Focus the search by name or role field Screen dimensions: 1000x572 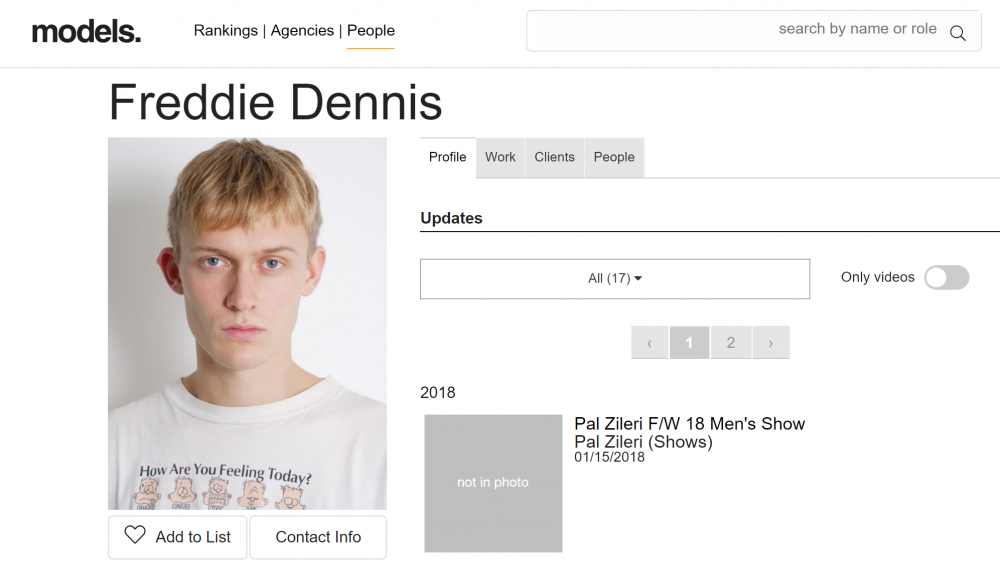pyautogui.click(x=753, y=31)
